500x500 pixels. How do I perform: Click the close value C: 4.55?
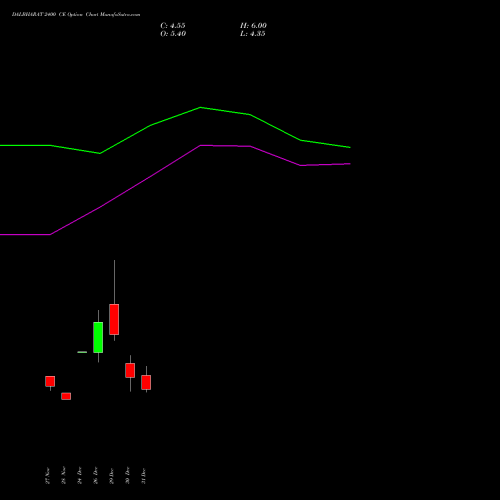(173, 26)
